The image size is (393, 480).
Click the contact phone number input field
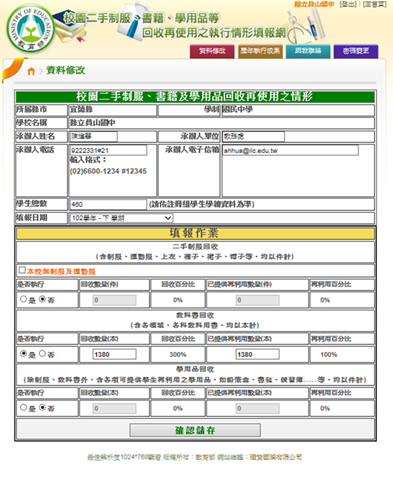point(108,150)
